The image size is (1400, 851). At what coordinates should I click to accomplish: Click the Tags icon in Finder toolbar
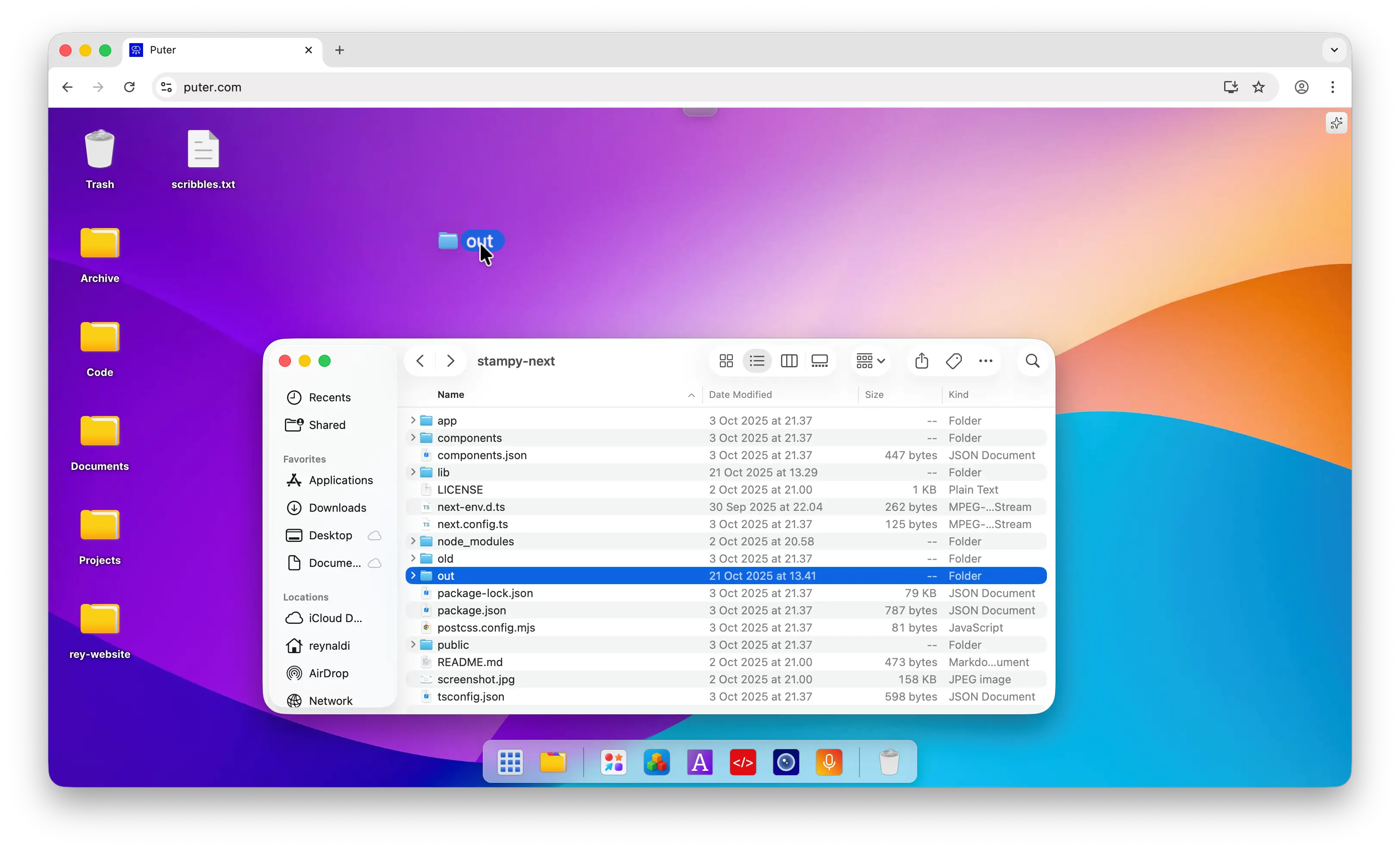click(953, 361)
